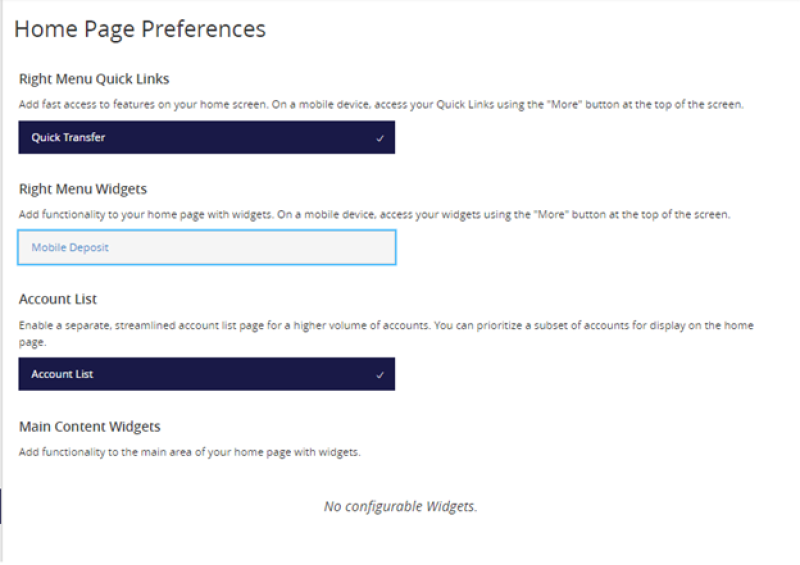
Task: Click the streamlined account list description text
Action: tap(386, 333)
